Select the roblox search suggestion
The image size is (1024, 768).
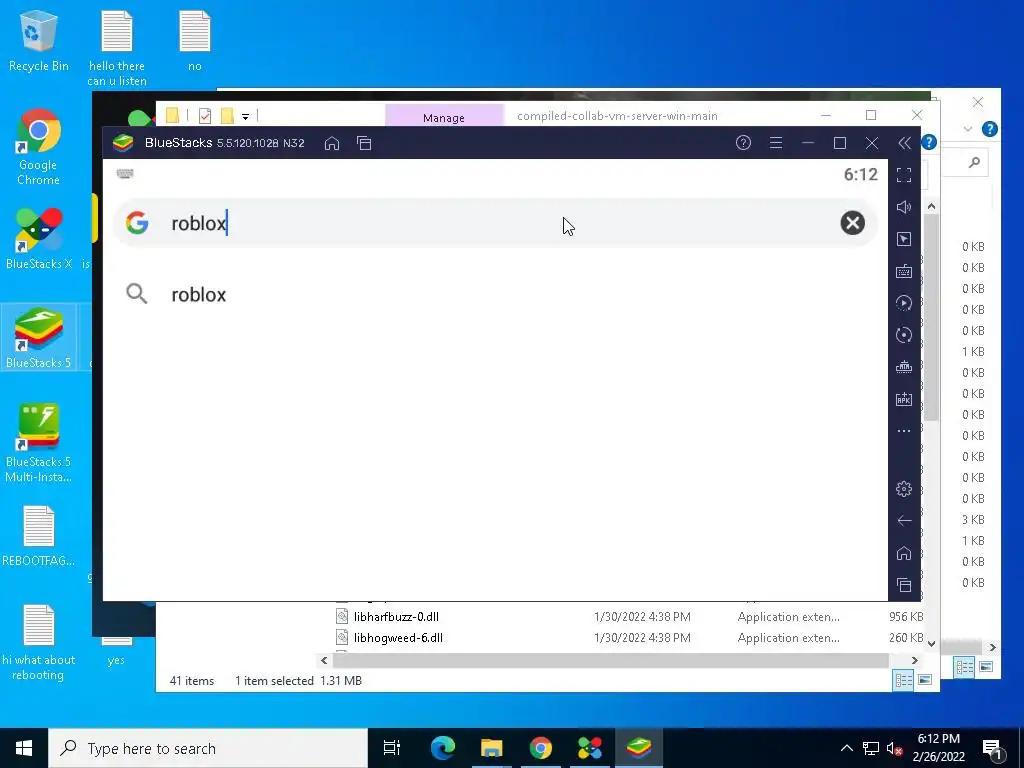click(x=199, y=295)
